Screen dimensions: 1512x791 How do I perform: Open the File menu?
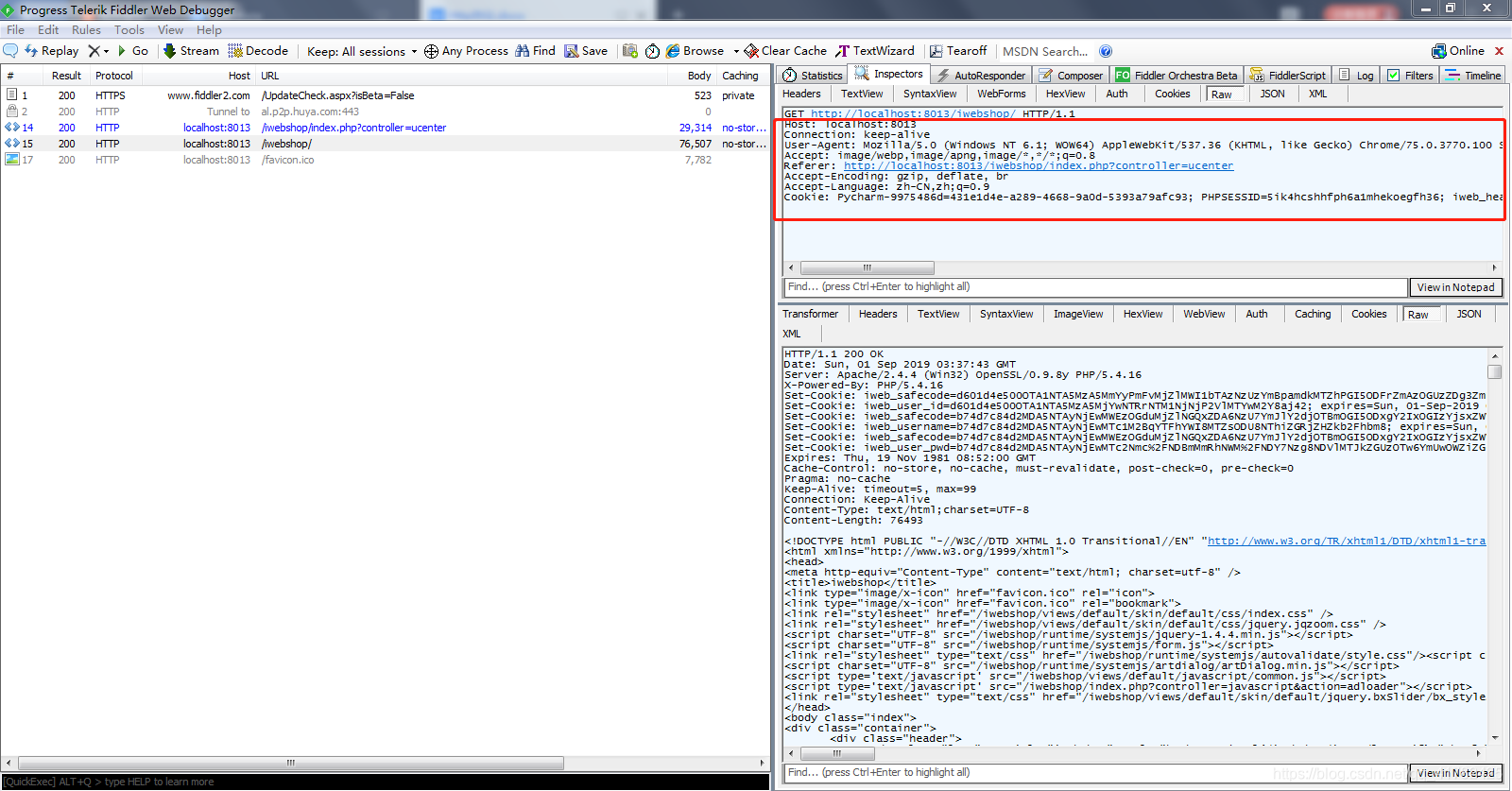coord(15,30)
